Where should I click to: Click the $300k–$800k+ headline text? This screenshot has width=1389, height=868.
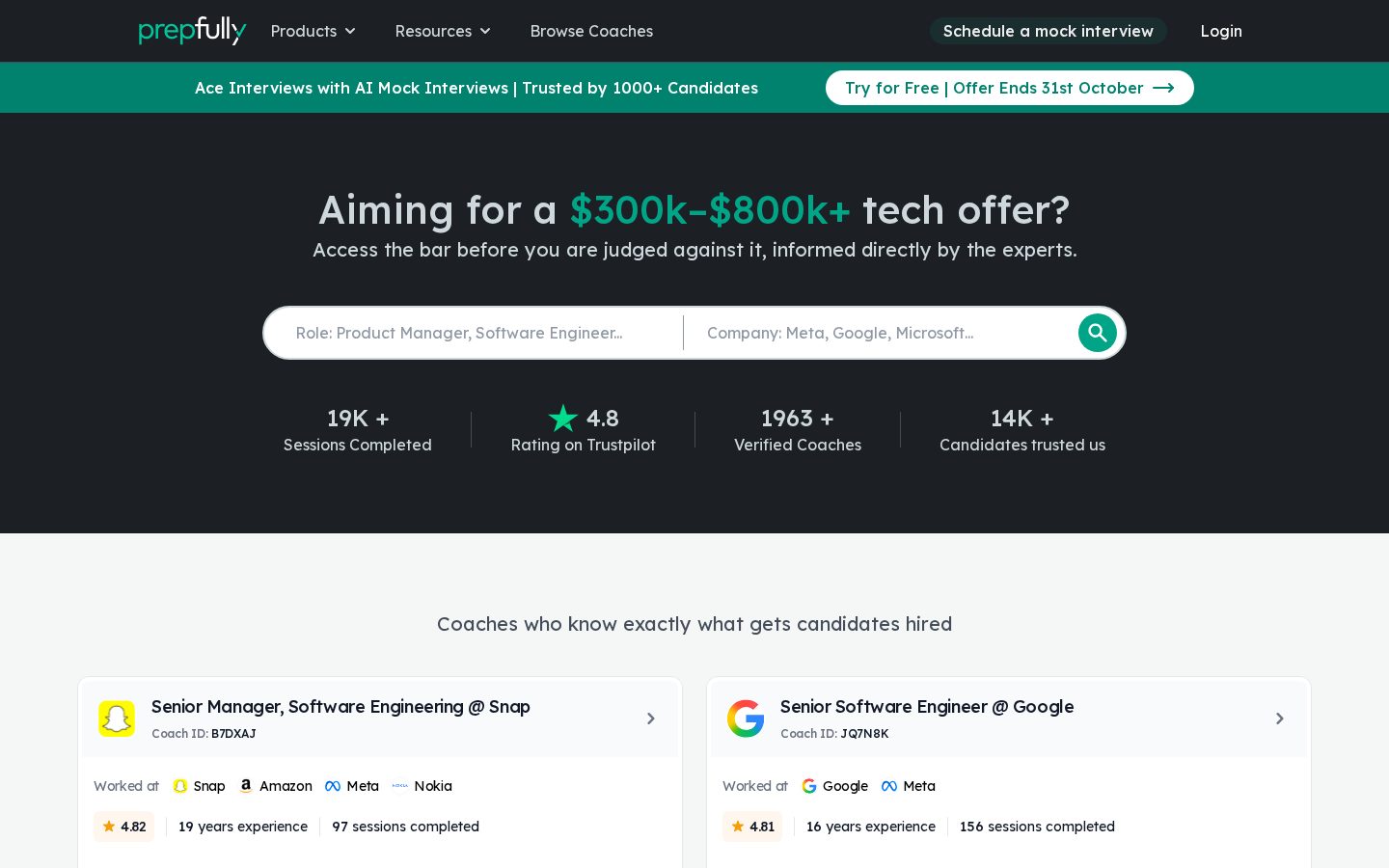[x=710, y=210]
